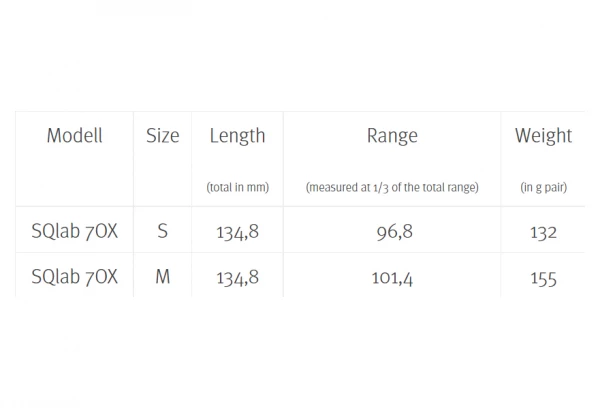
Task: Select the 155 weight value
Action: [x=543, y=279]
